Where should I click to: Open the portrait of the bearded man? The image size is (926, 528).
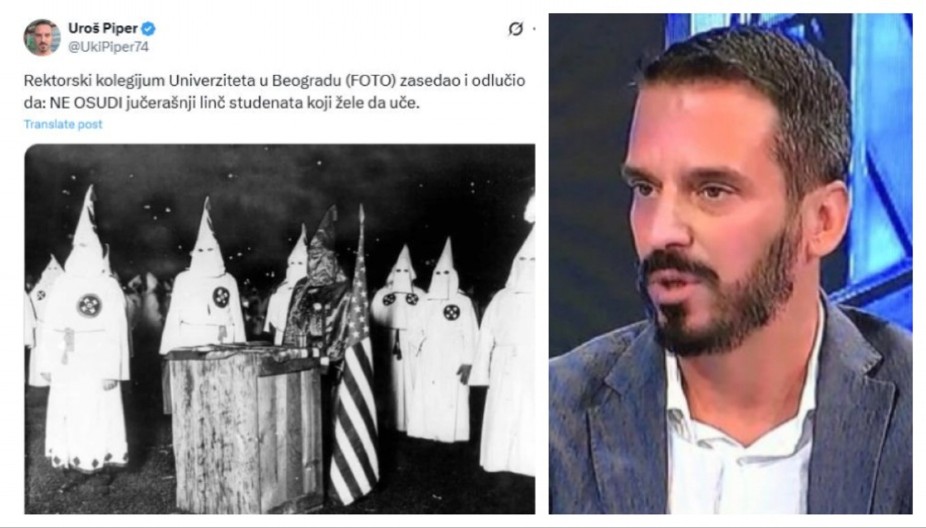point(731,263)
